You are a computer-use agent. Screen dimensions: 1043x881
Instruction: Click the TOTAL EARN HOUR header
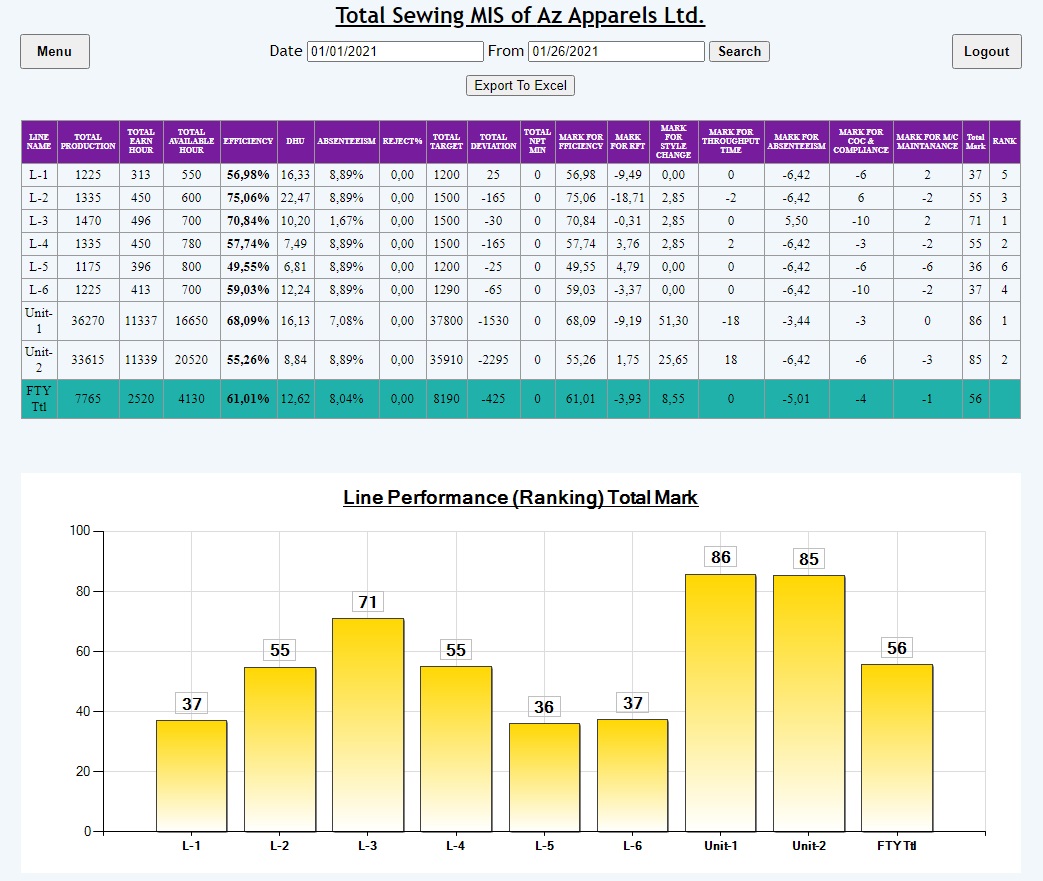coord(141,141)
